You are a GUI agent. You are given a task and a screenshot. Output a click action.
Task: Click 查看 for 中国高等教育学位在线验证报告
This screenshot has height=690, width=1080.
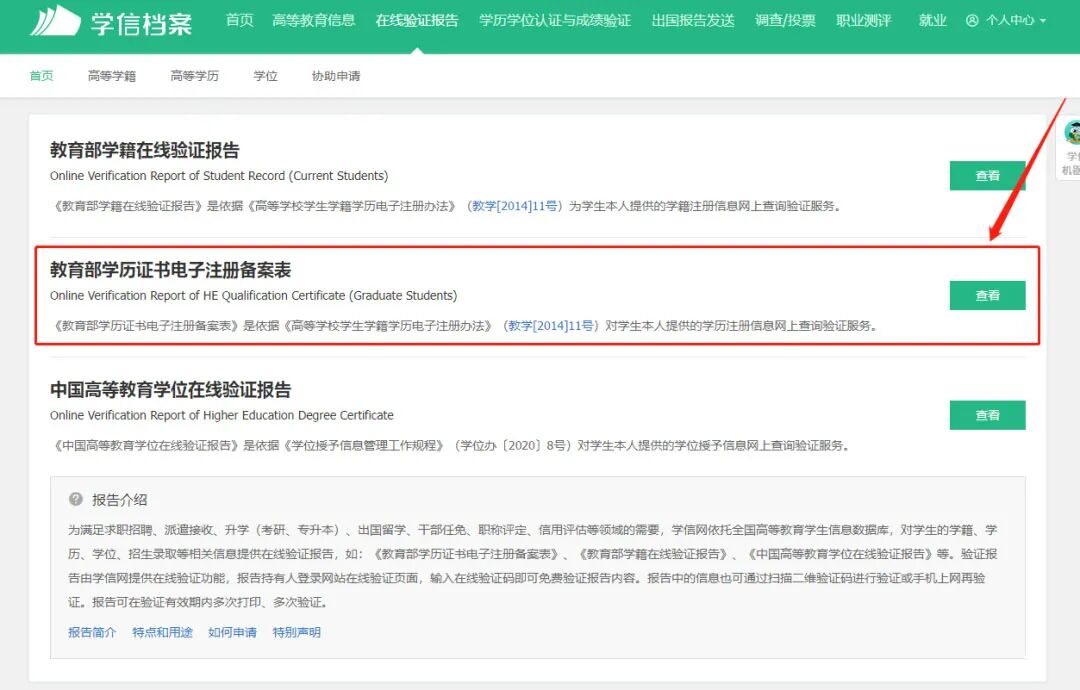tap(987, 414)
